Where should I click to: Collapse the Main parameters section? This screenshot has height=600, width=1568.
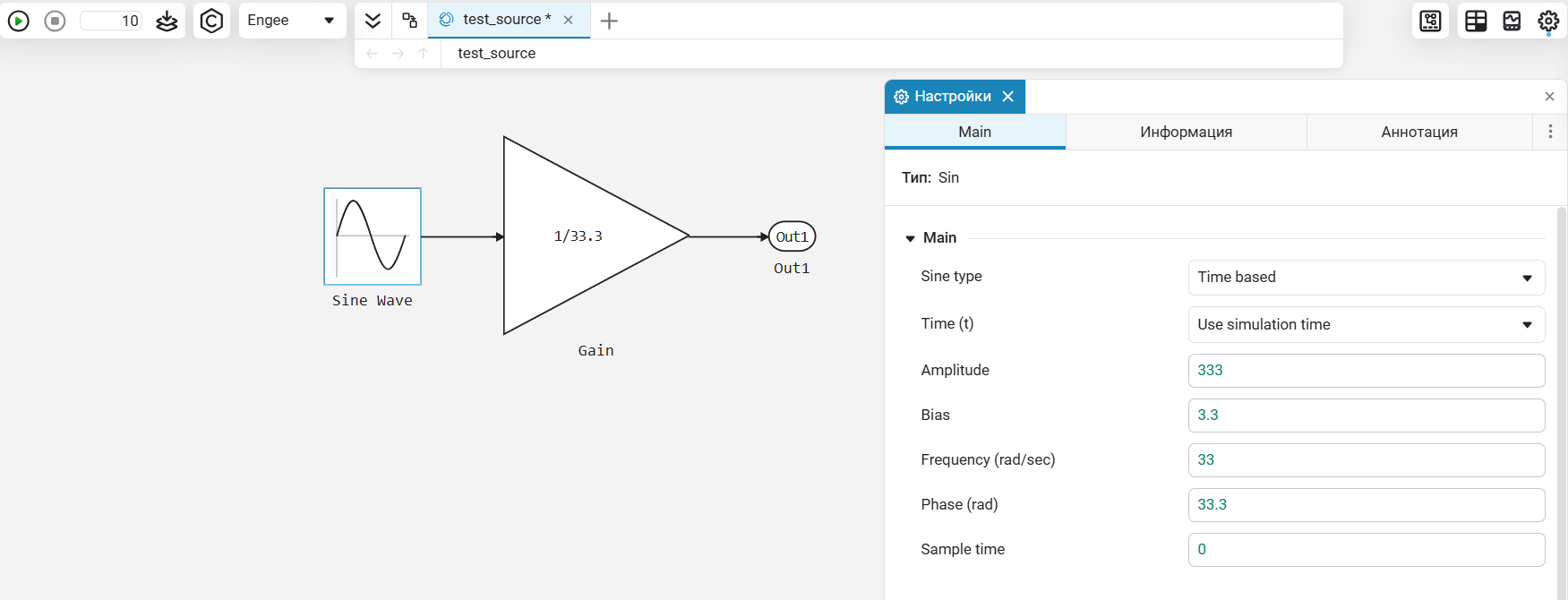(911, 238)
